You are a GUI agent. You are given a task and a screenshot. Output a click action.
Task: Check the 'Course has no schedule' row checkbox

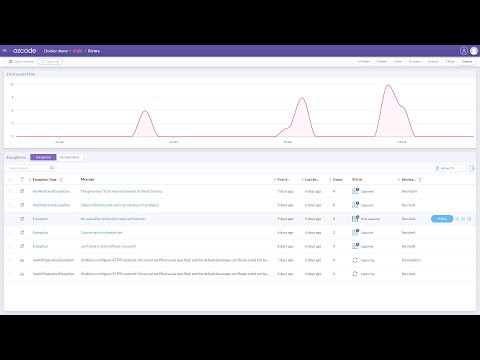click(10, 232)
